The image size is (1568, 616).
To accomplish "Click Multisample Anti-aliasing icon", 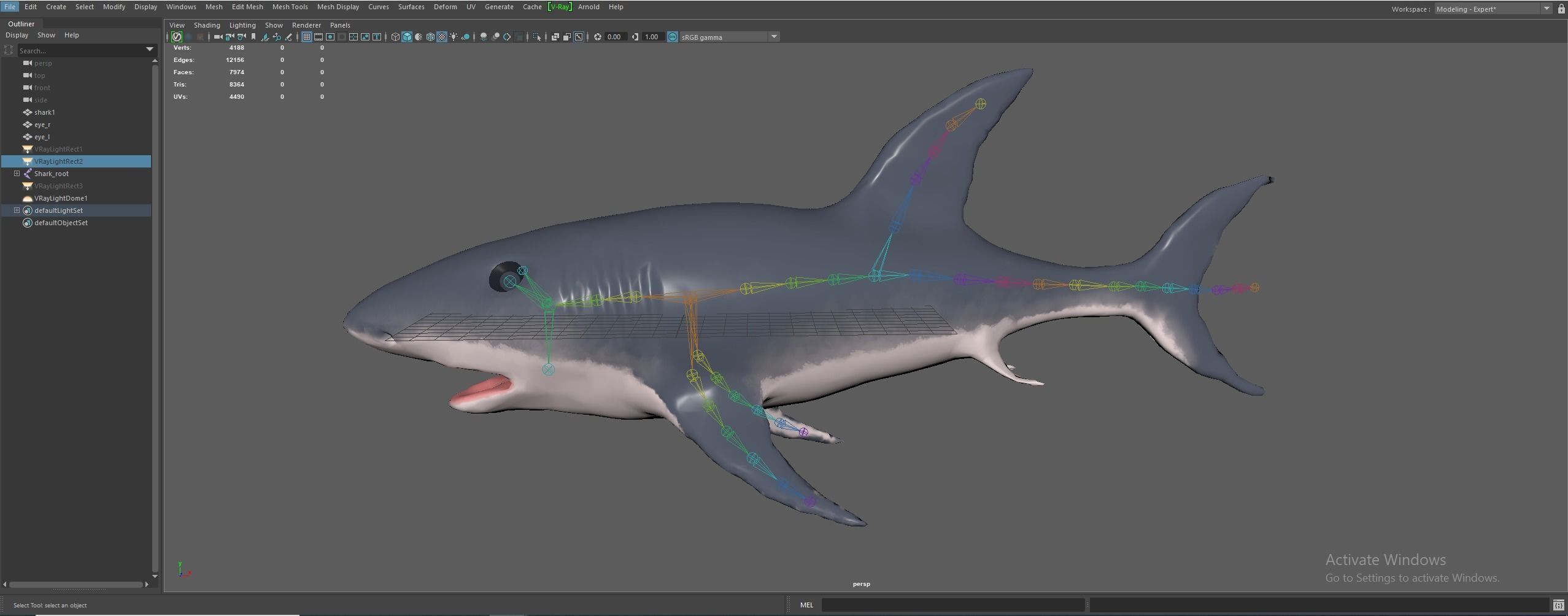I will [x=507, y=37].
